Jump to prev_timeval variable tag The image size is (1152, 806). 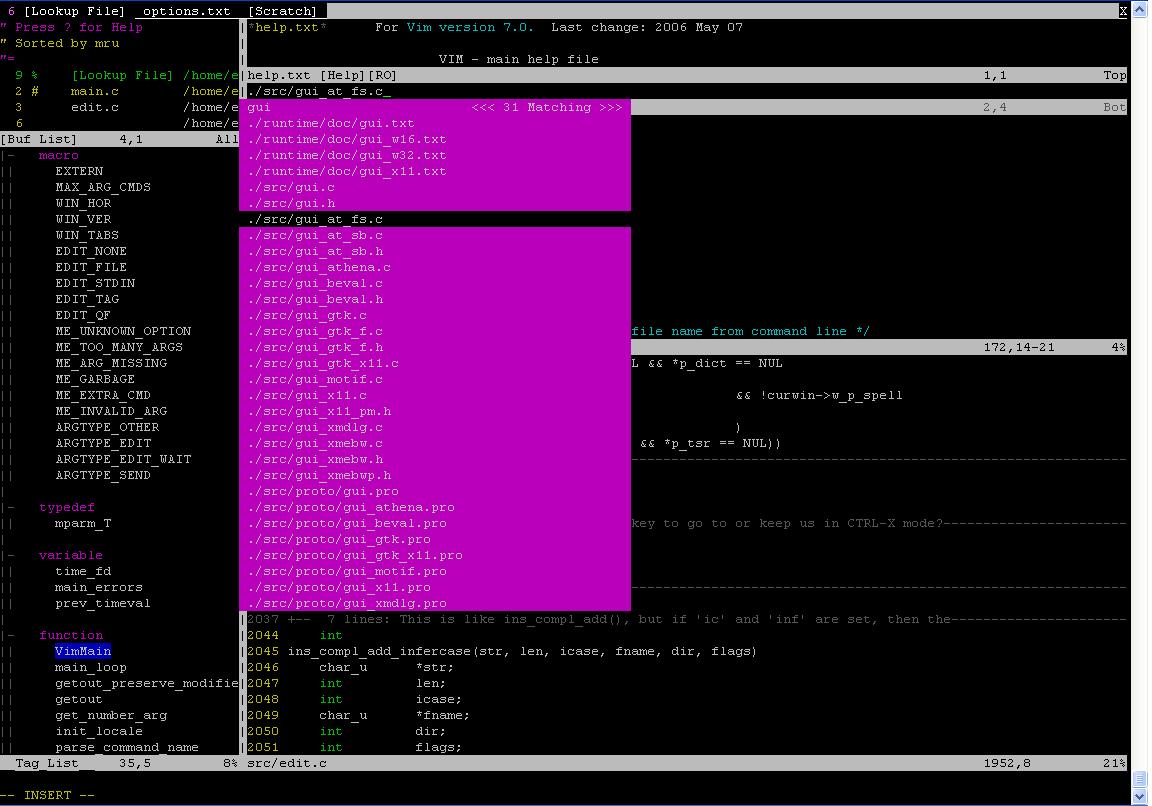102,603
